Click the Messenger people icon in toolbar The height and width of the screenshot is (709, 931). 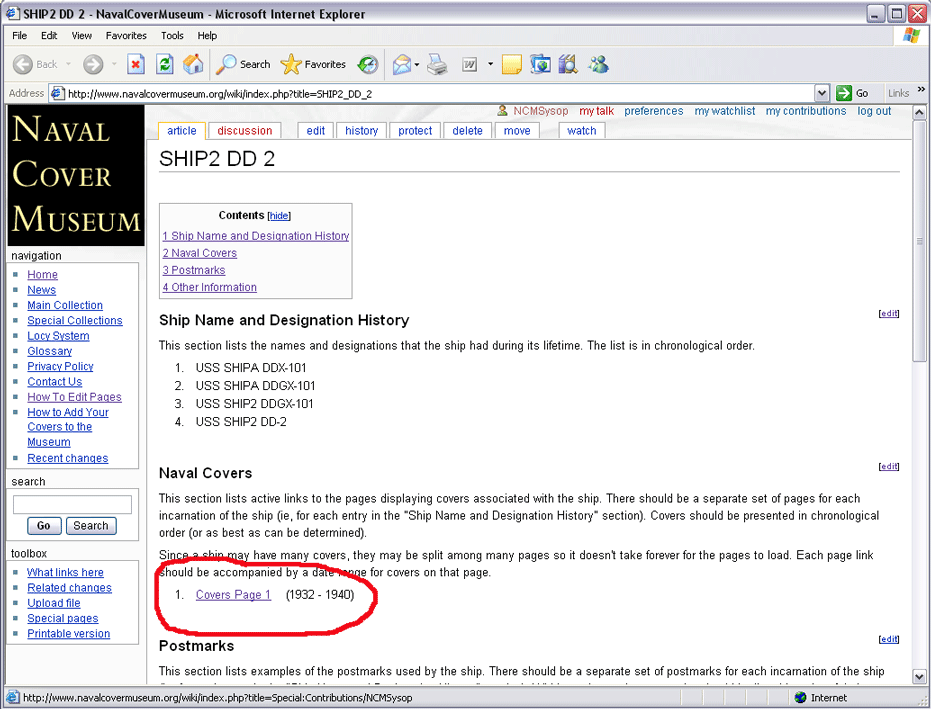click(x=599, y=65)
